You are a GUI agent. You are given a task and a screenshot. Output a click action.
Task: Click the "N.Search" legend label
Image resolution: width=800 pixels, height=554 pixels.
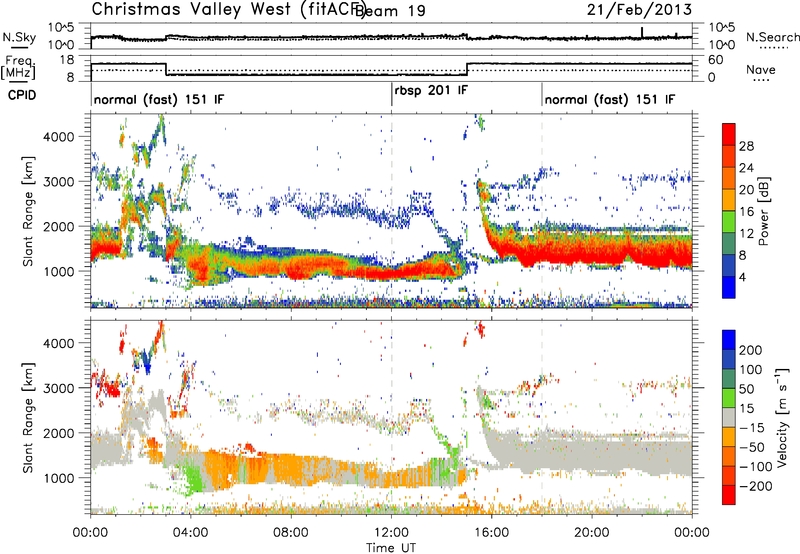point(773,37)
